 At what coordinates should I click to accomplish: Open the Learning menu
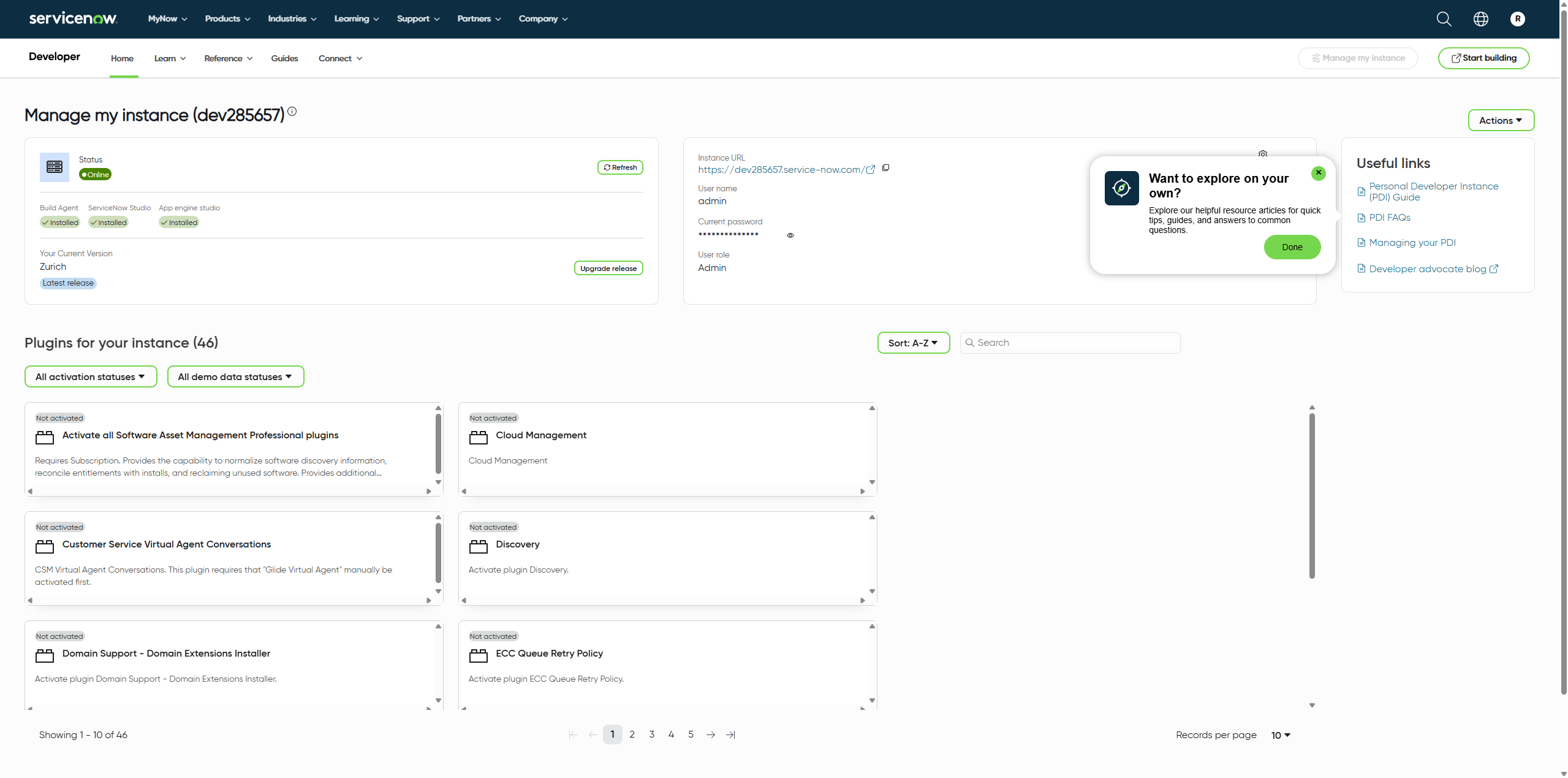(355, 19)
